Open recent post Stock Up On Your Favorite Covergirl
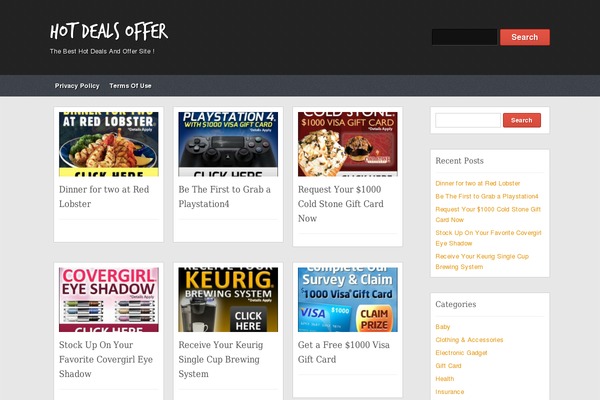600x400 pixels. pyautogui.click(x=488, y=238)
